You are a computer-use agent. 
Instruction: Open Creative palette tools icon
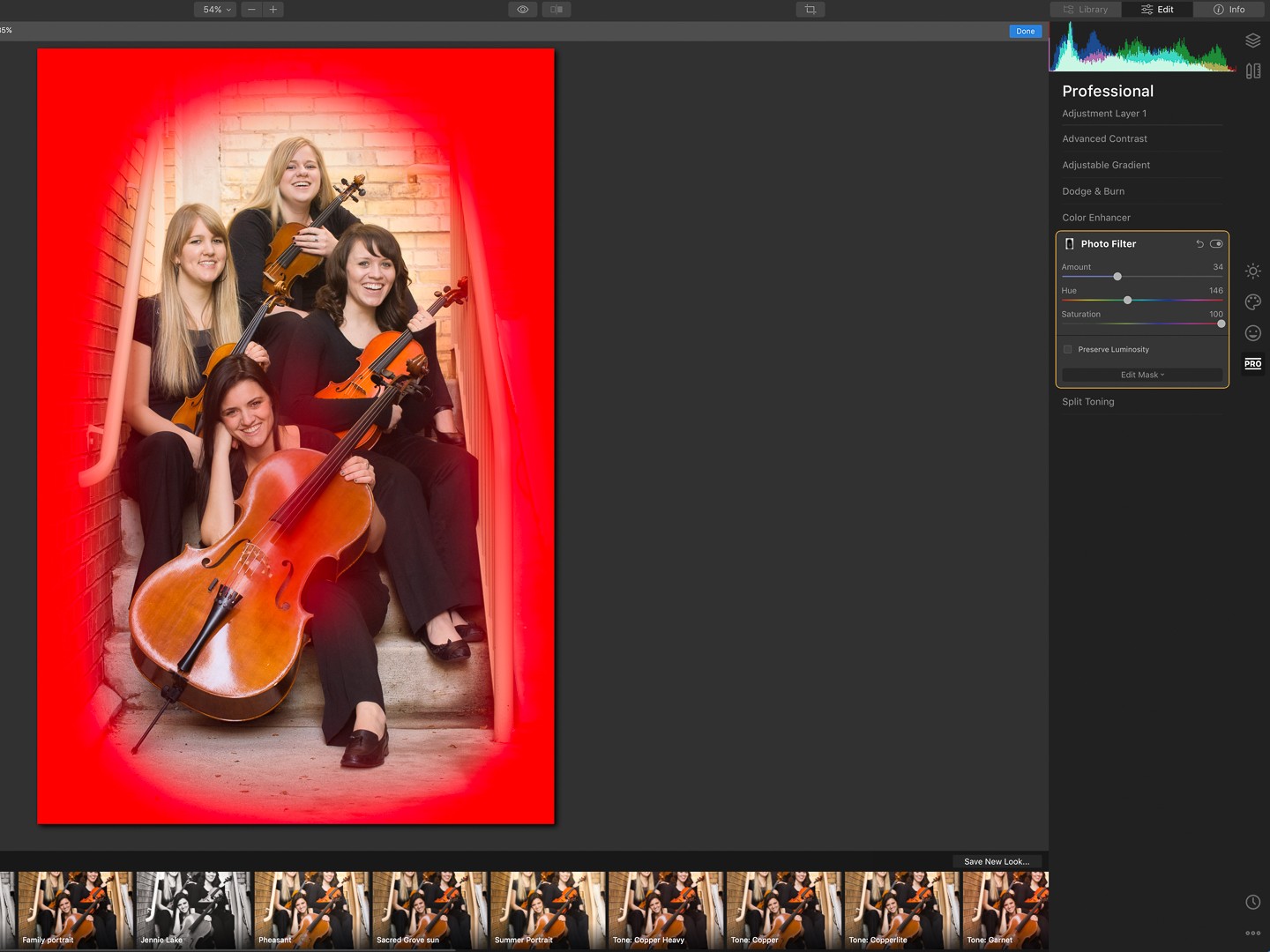click(1252, 302)
